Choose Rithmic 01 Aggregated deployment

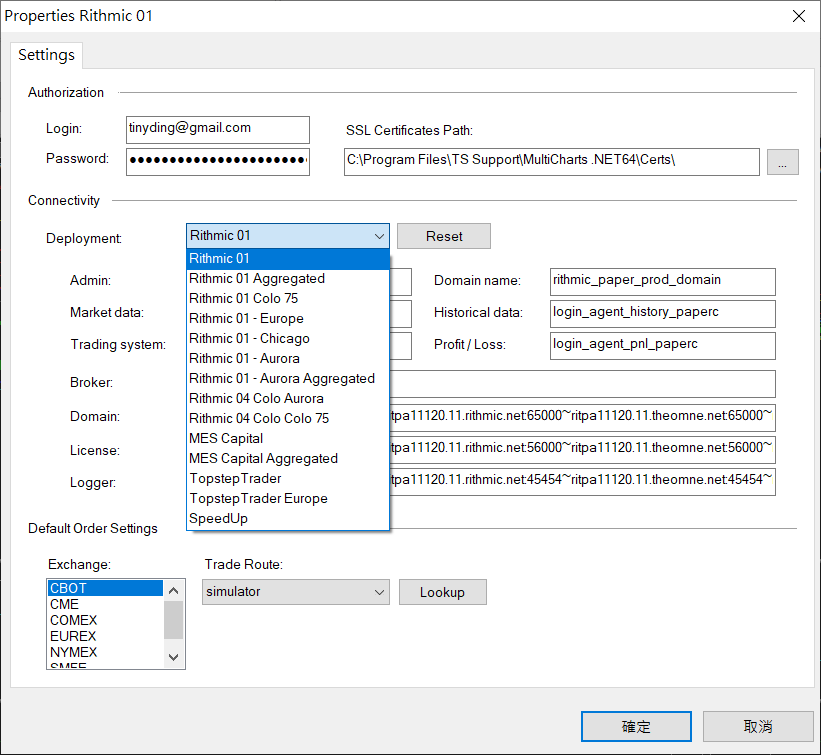[x=288, y=279]
